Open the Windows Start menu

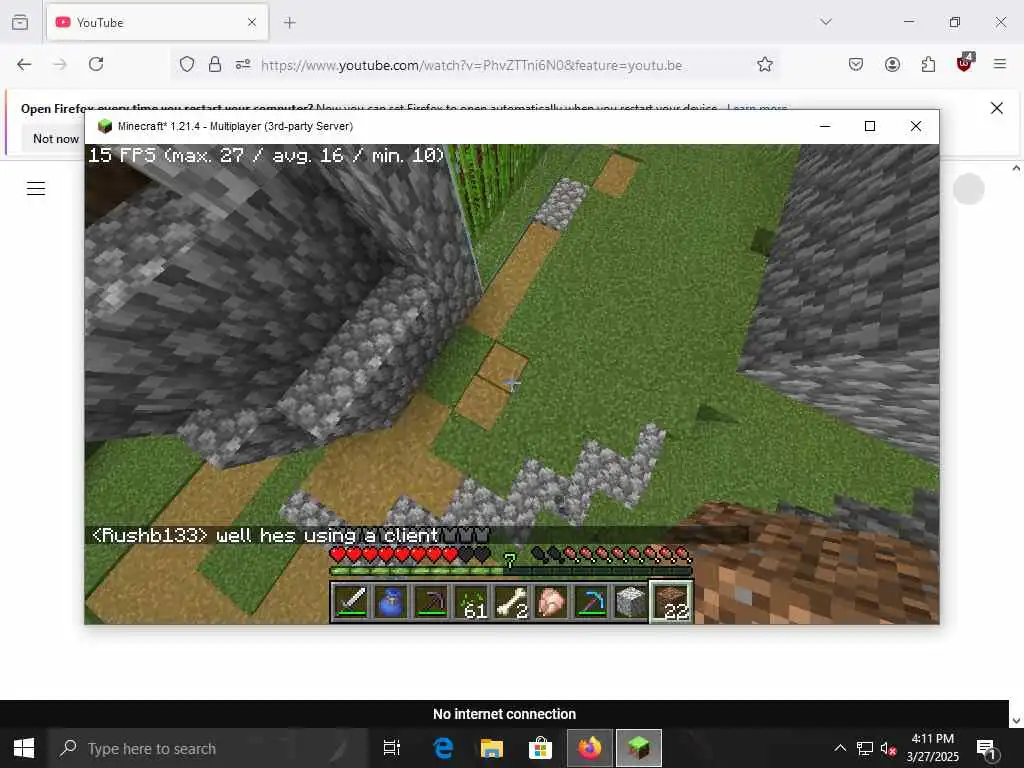[x=24, y=748]
